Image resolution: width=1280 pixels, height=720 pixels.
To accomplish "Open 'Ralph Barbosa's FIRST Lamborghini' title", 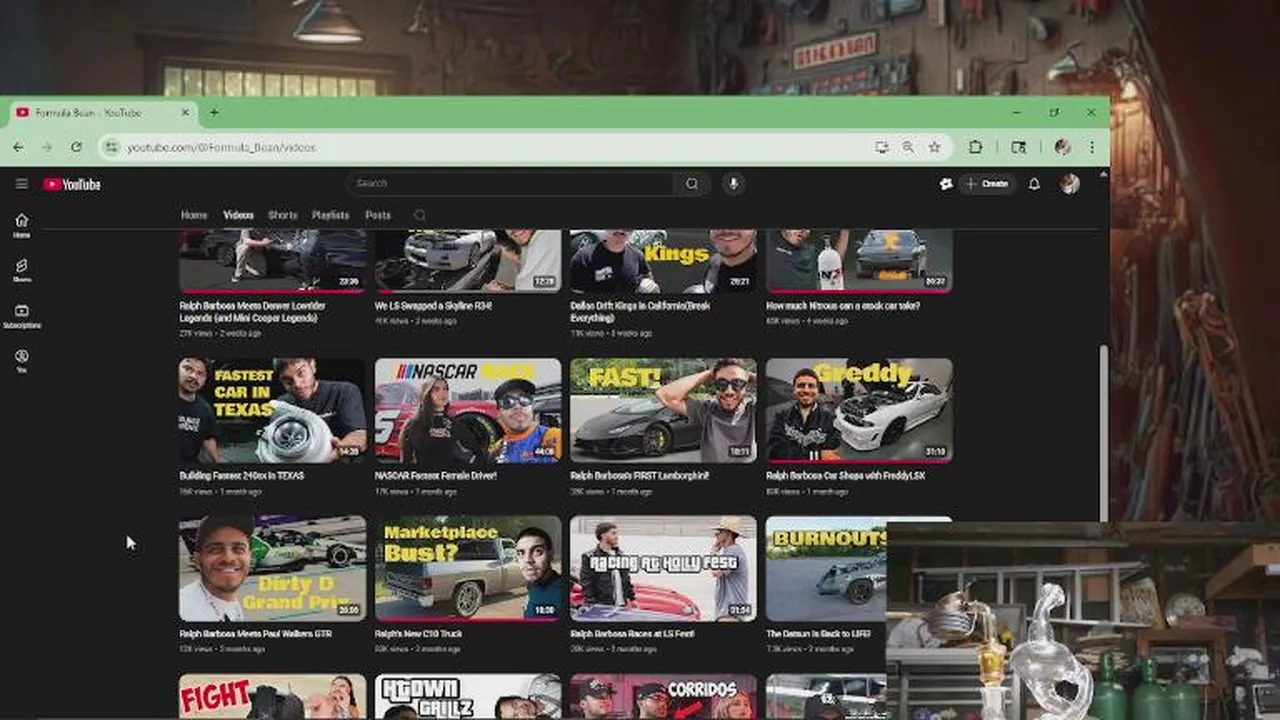I will 639,476.
